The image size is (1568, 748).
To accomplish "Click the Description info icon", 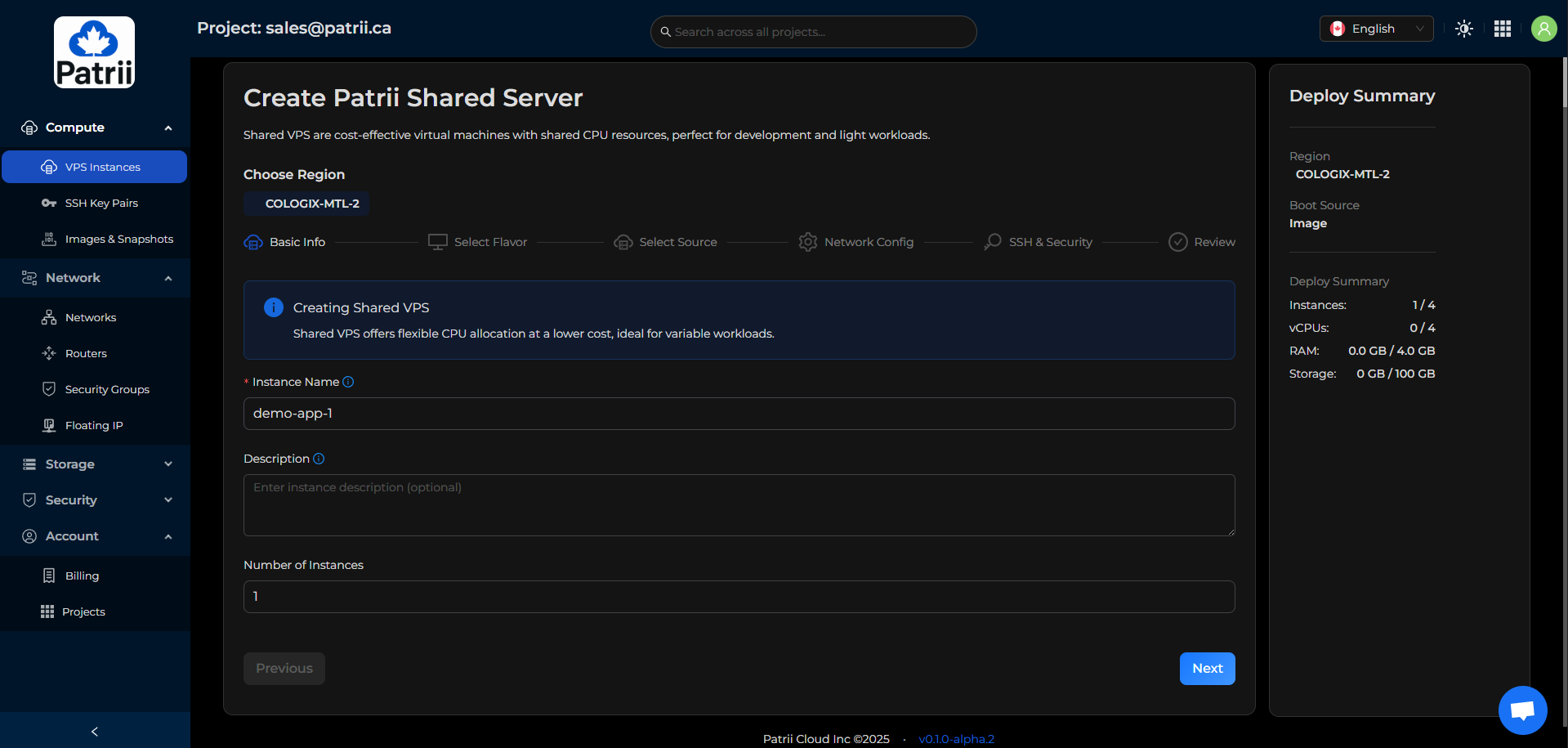I will pos(319,459).
